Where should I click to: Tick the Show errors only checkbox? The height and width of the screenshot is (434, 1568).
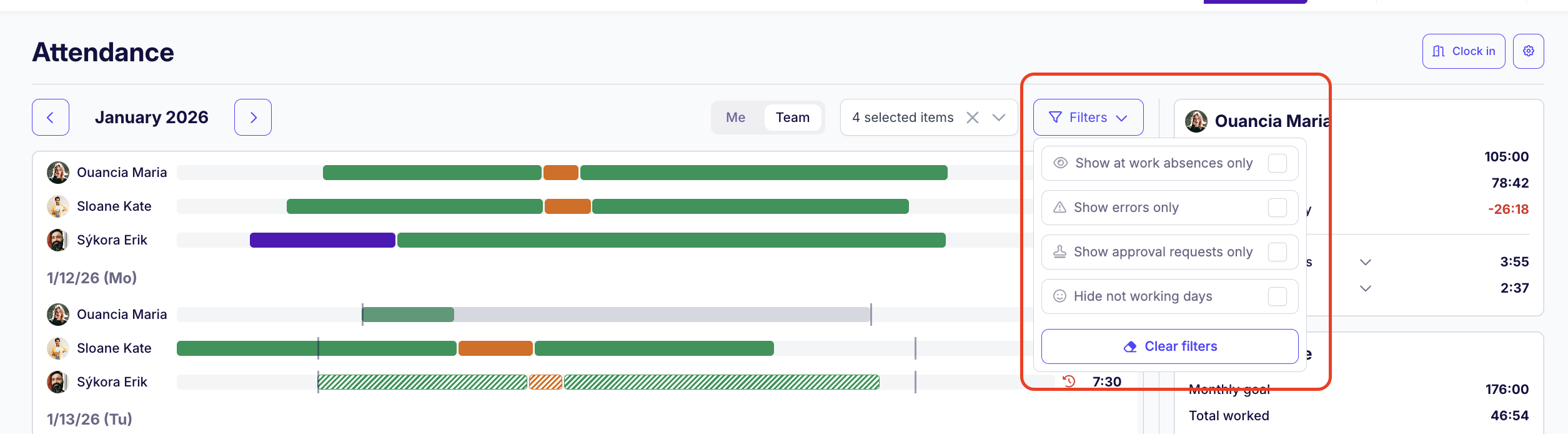coord(1277,208)
